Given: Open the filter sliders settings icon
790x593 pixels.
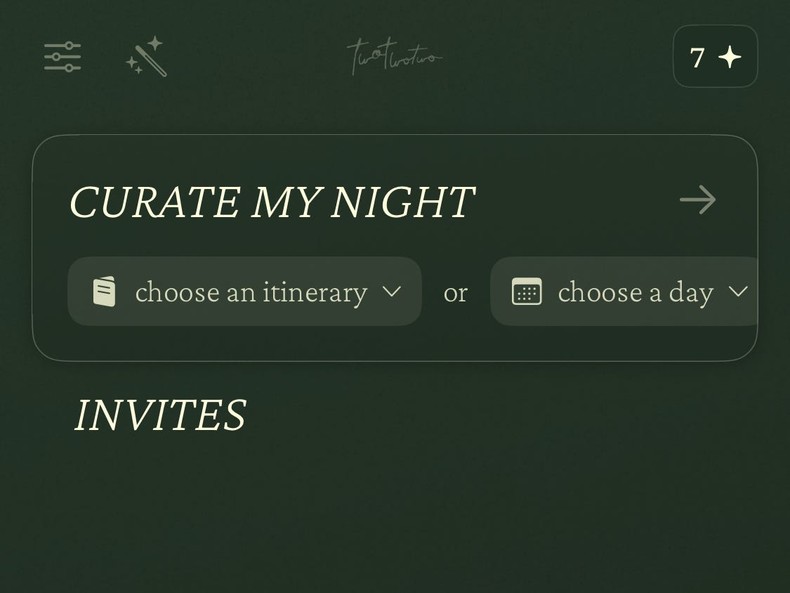Looking at the screenshot, I should coord(62,57).
